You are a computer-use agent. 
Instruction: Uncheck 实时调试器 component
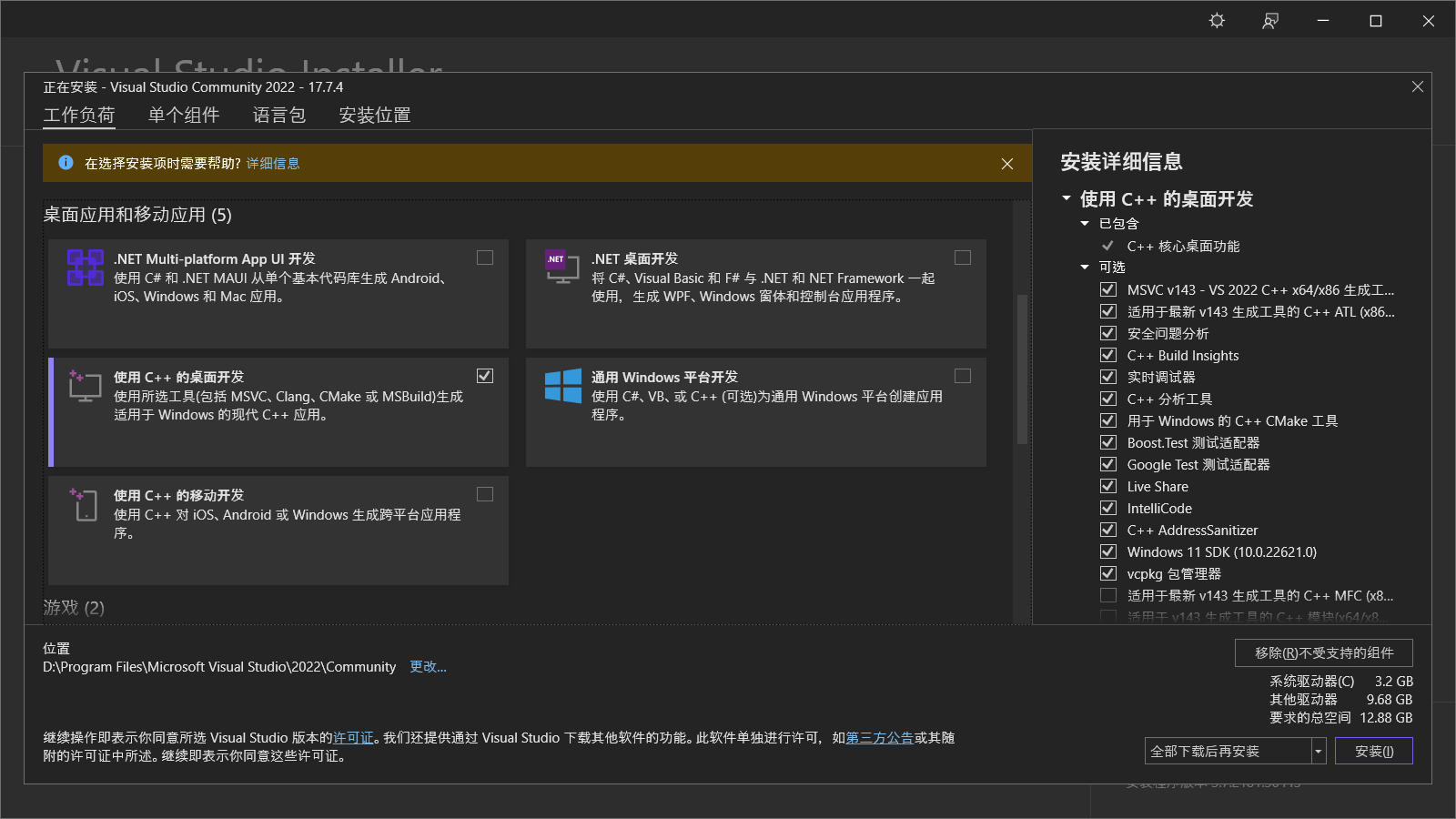coord(1108,377)
